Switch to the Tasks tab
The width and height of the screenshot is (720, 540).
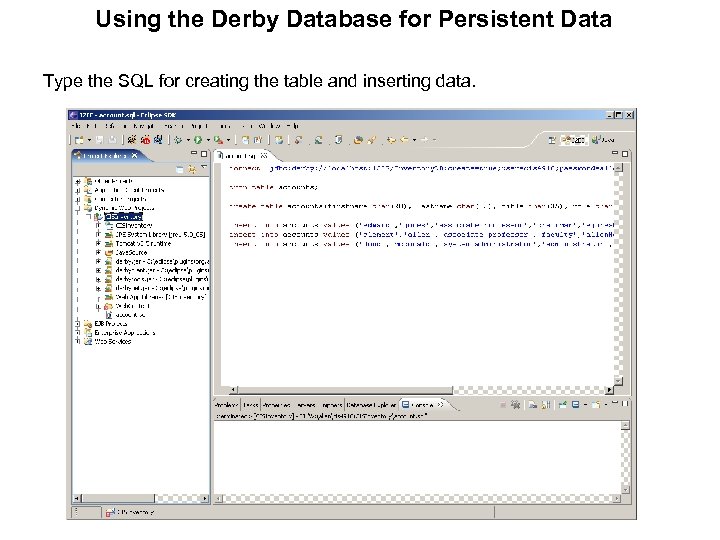point(251,405)
